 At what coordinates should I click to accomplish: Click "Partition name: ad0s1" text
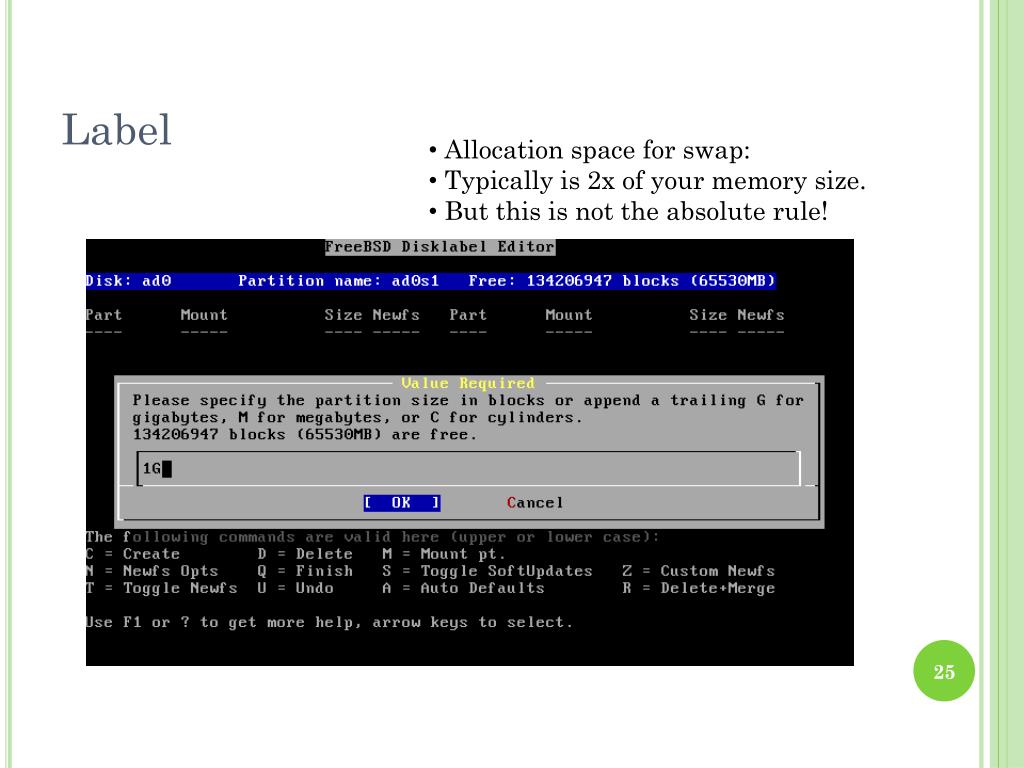(338, 281)
